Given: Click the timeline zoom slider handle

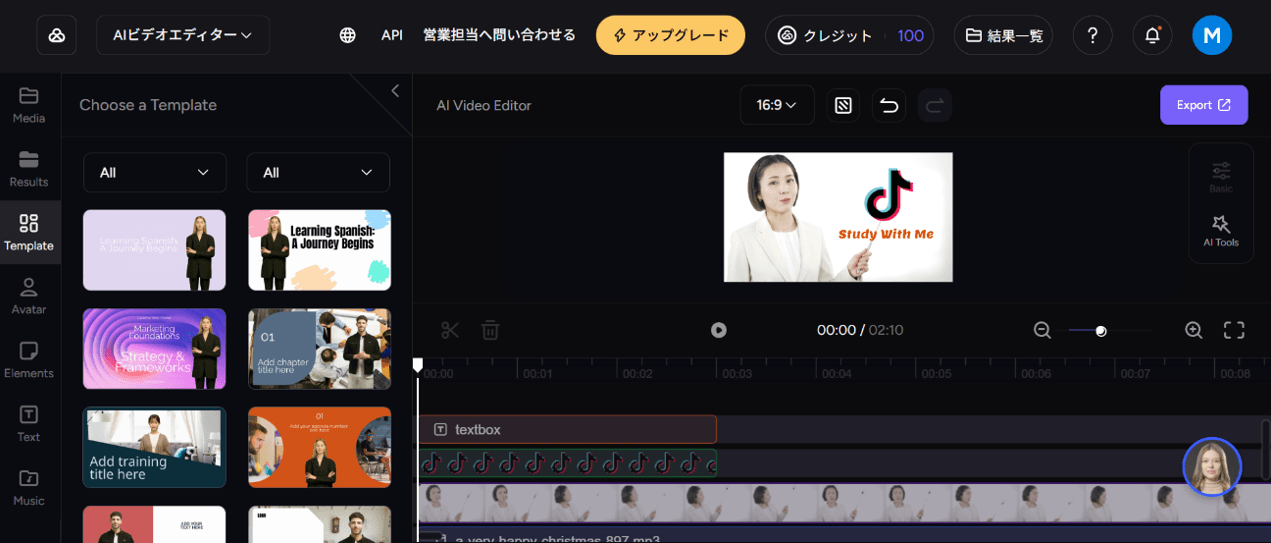Looking at the screenshot, I should click(1101, 331).
